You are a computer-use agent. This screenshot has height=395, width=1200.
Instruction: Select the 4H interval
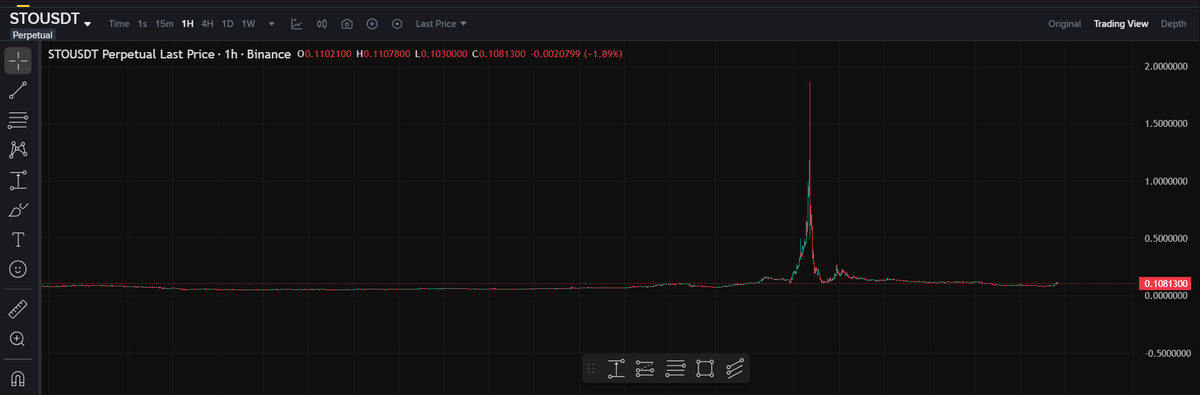click(x=207, y=23)
